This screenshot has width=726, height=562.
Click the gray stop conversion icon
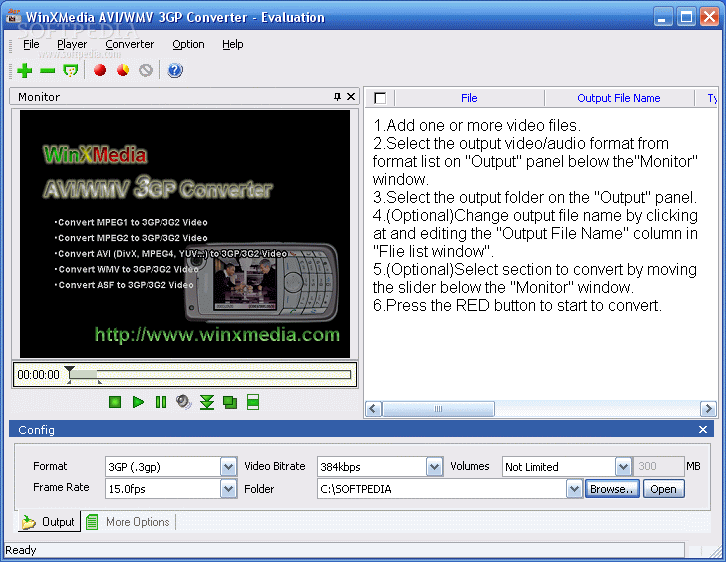coord(146,70)
